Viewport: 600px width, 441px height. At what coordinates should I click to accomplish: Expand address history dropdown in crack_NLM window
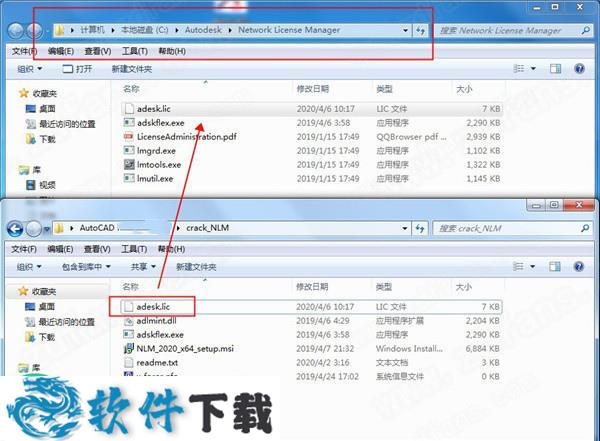(405, 229)
